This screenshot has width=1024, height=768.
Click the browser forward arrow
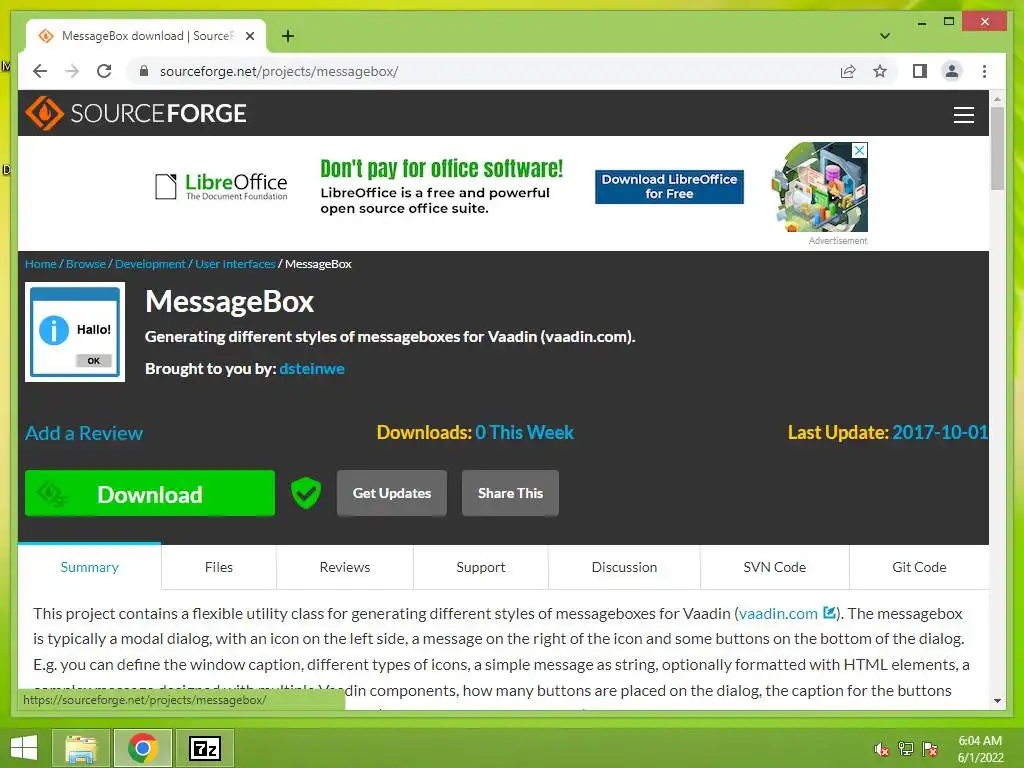[72, 71]
